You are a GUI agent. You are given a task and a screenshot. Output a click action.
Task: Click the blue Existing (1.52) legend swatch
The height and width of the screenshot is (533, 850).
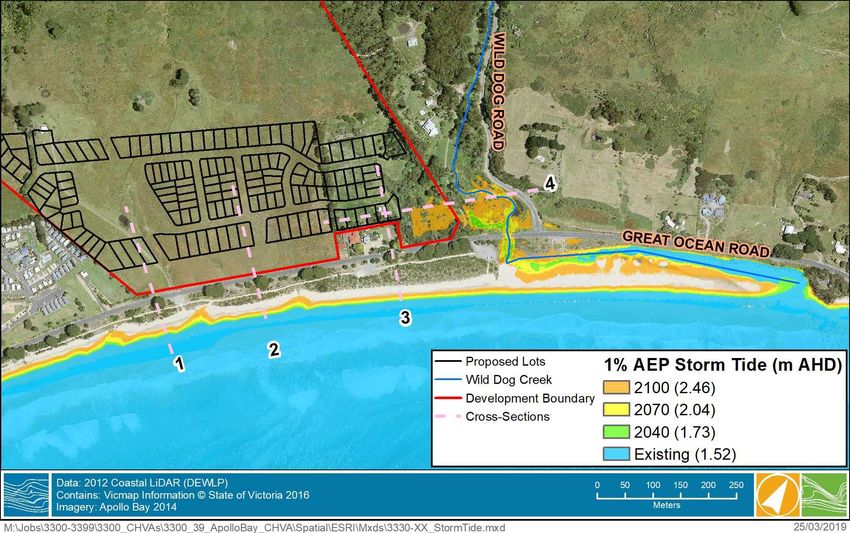coord(616,453)
